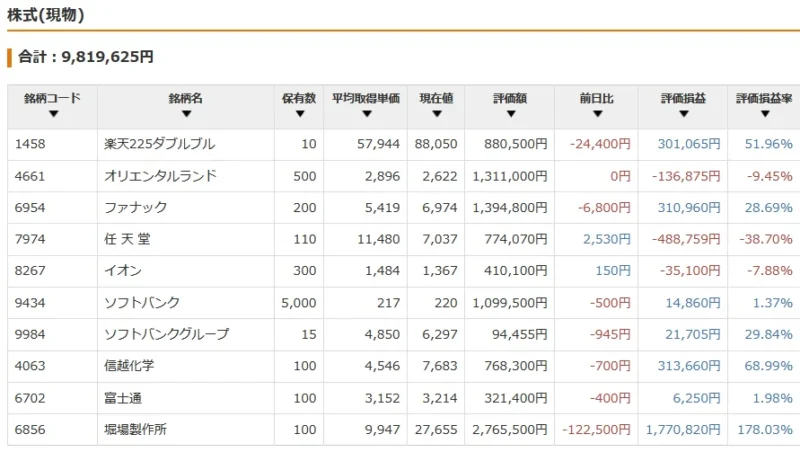This screenshot has height=452, width=800.
Task: Click valuation 880,500円 for 楽天225ダブルブル
Action: coord(516,144)
